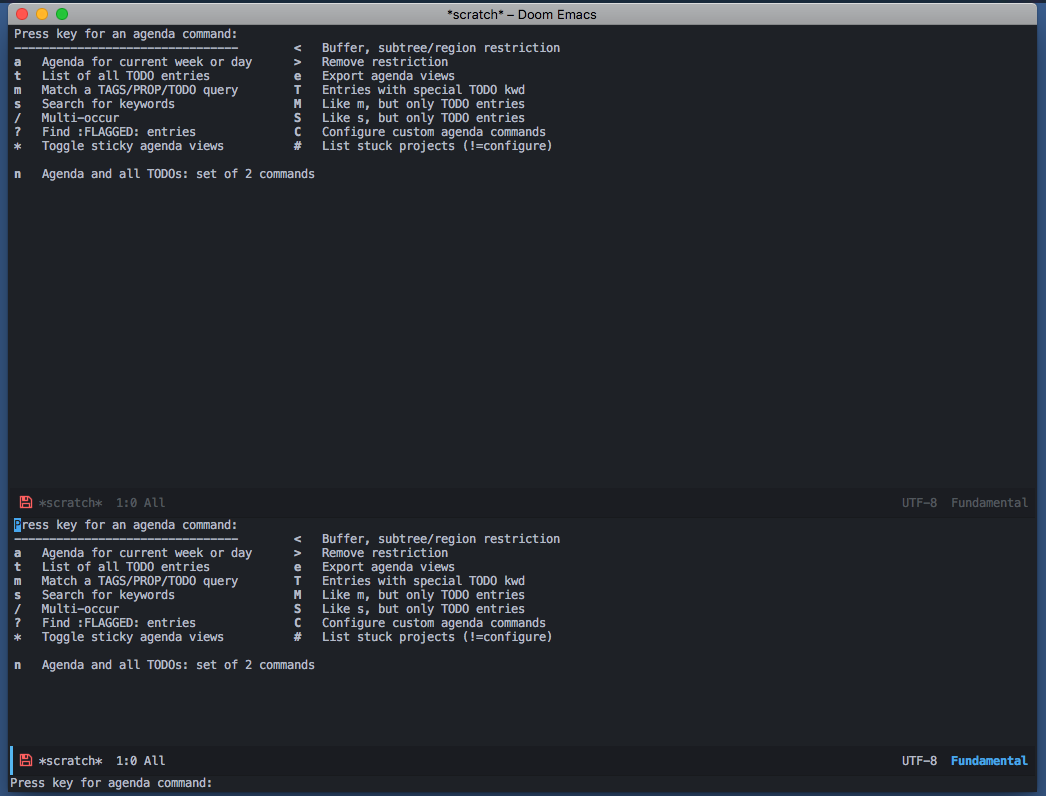Select 'Configure custom agenda commands'
The height and width of the screenshot is (796, 1046).
(x=433, y=131)
